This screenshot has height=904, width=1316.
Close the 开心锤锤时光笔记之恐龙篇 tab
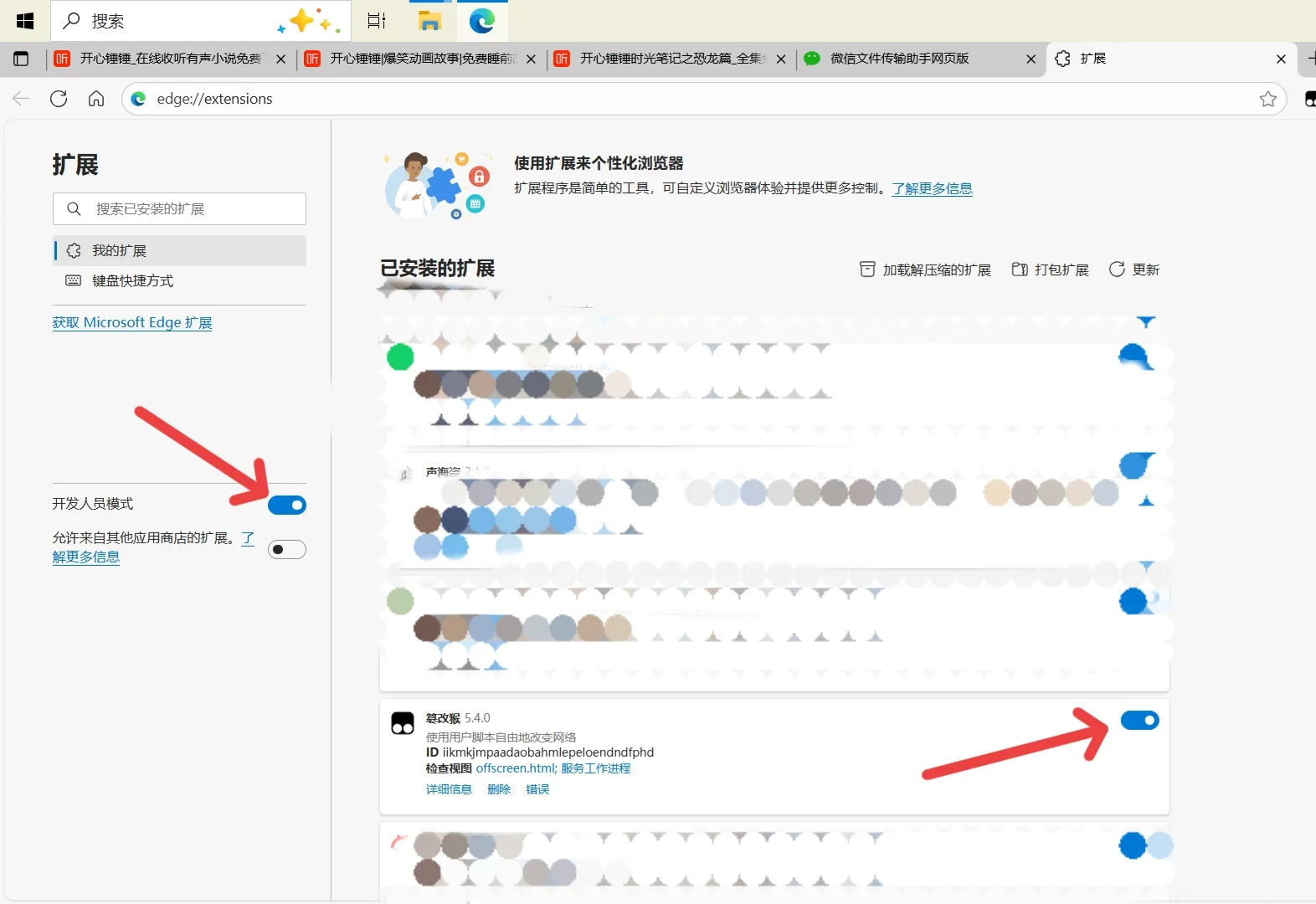[781, 59]
